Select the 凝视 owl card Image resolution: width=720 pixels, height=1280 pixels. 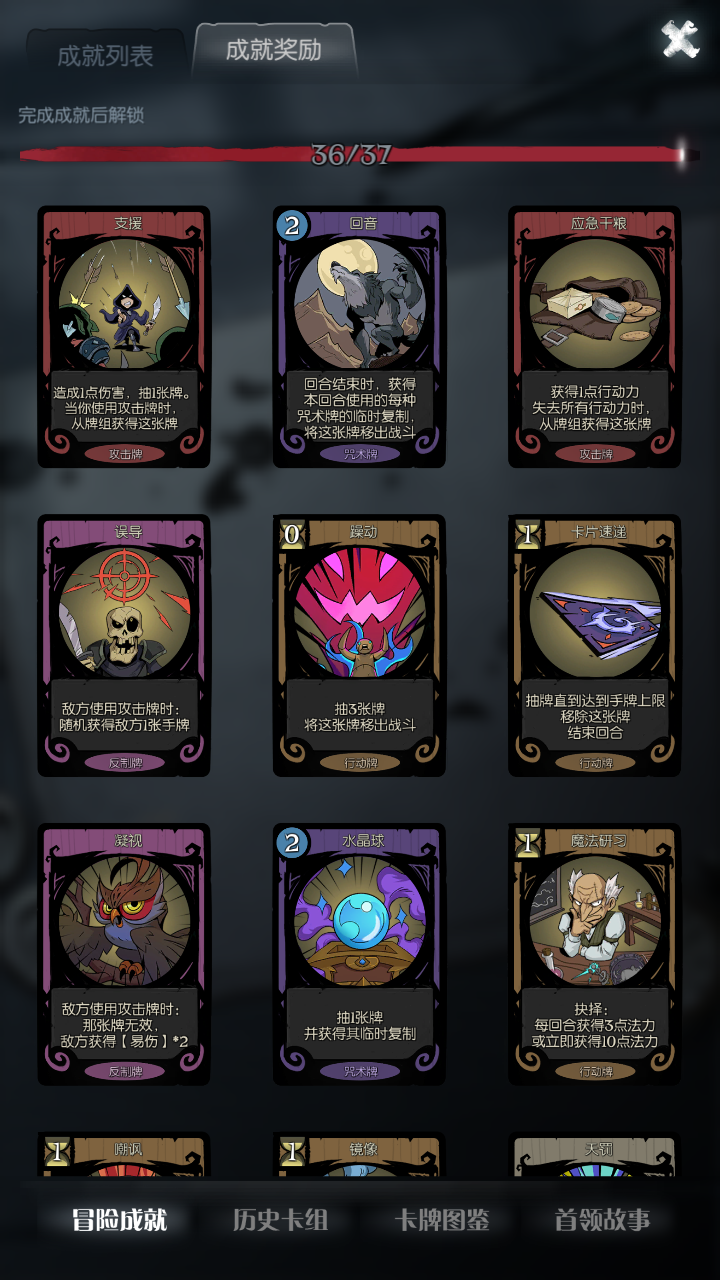(x=124, y=955)
